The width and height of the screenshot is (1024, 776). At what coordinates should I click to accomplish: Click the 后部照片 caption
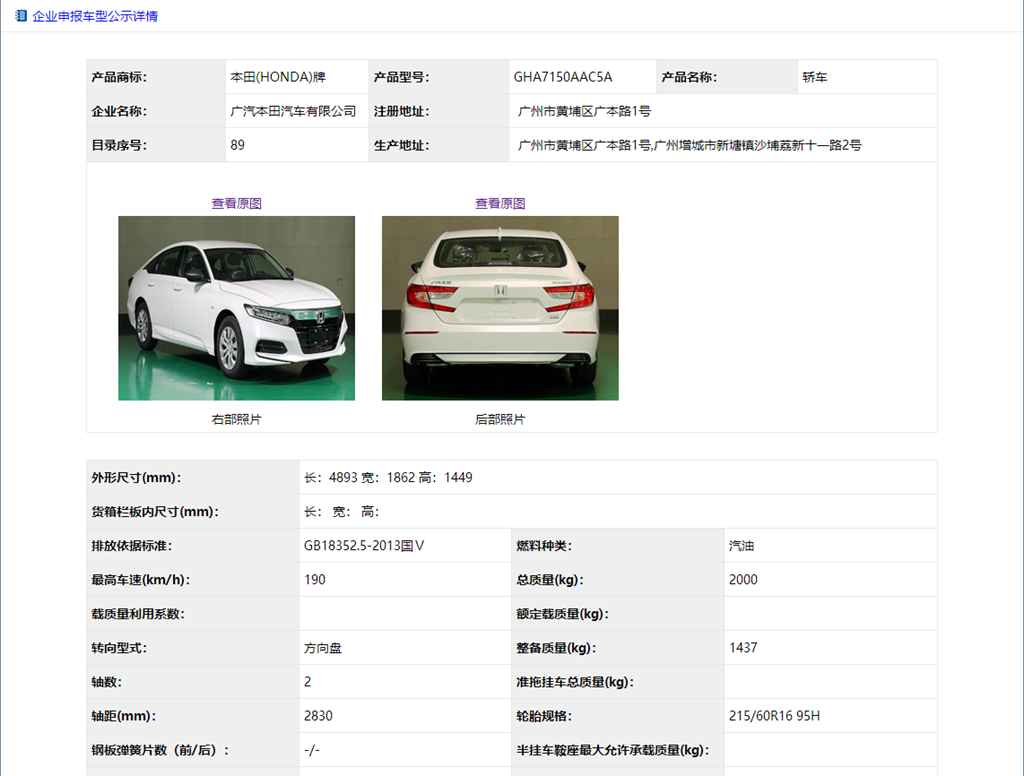500,419
